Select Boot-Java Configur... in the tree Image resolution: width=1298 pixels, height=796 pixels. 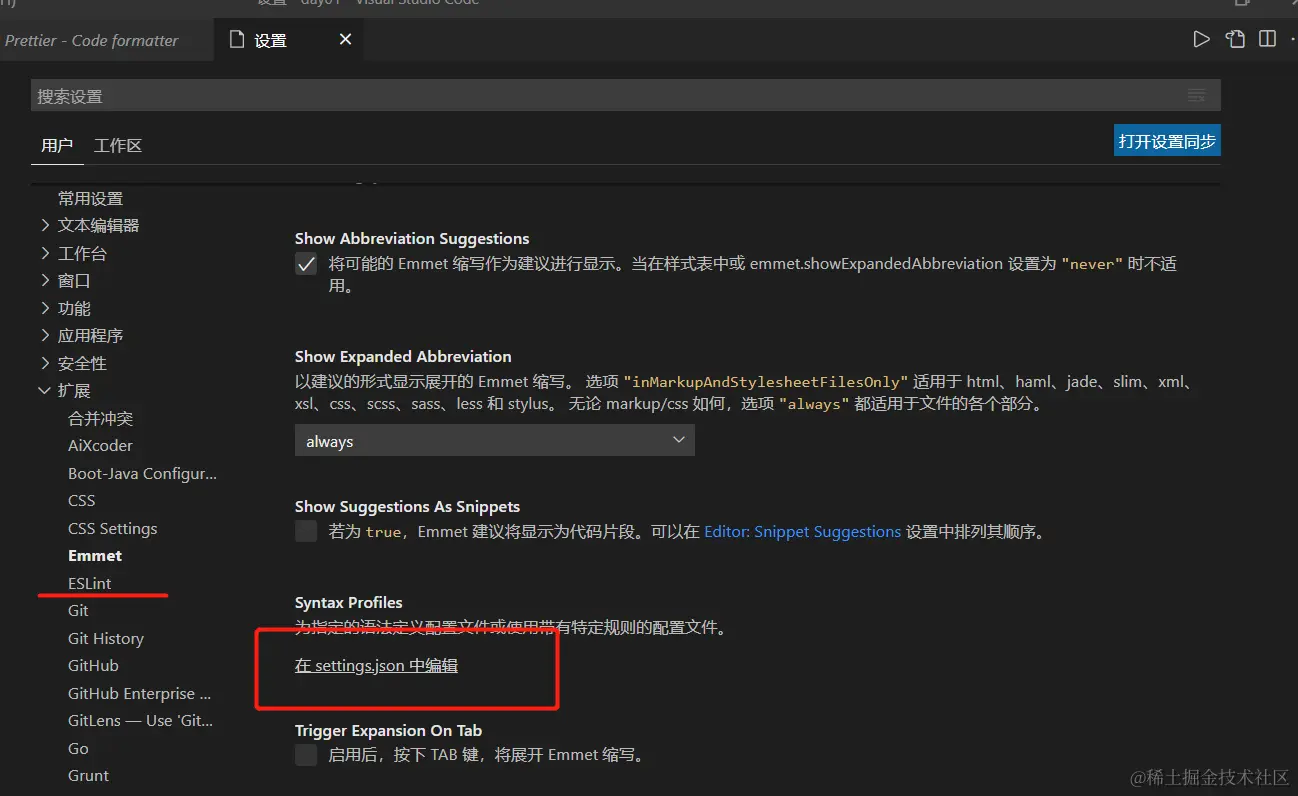pyautogui.click(x=142, y=474)
